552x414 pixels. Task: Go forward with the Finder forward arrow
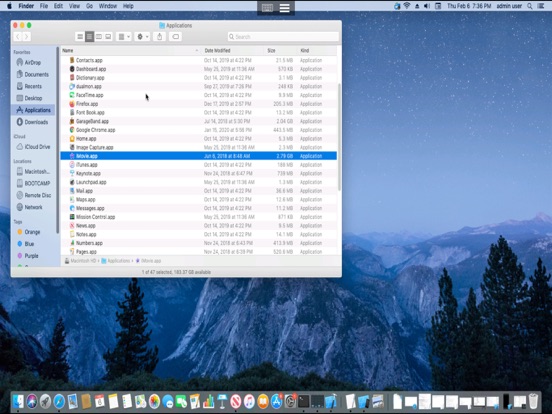coord(26,37)
